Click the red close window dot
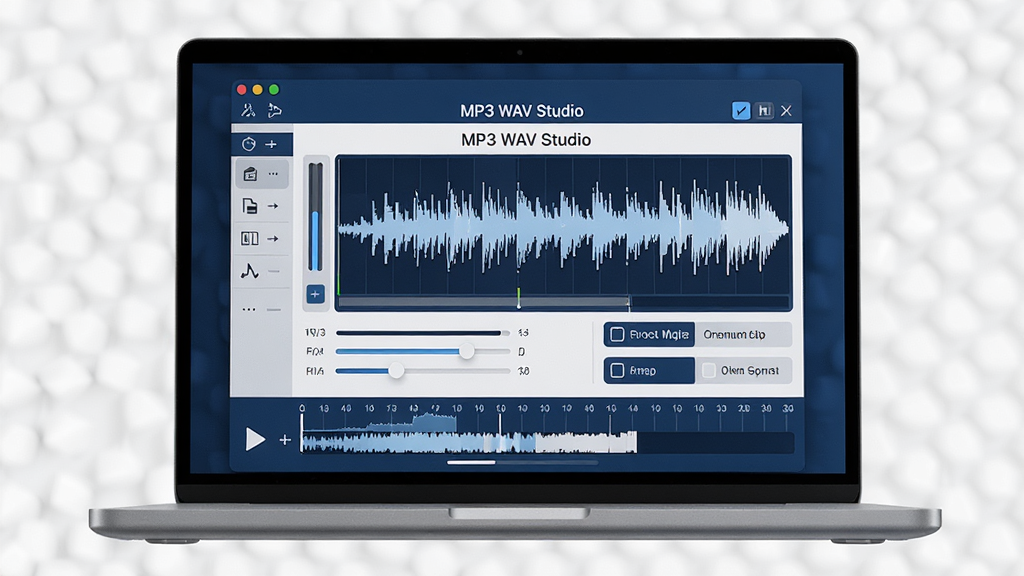The image size is (1024, 576). point(242,89)
